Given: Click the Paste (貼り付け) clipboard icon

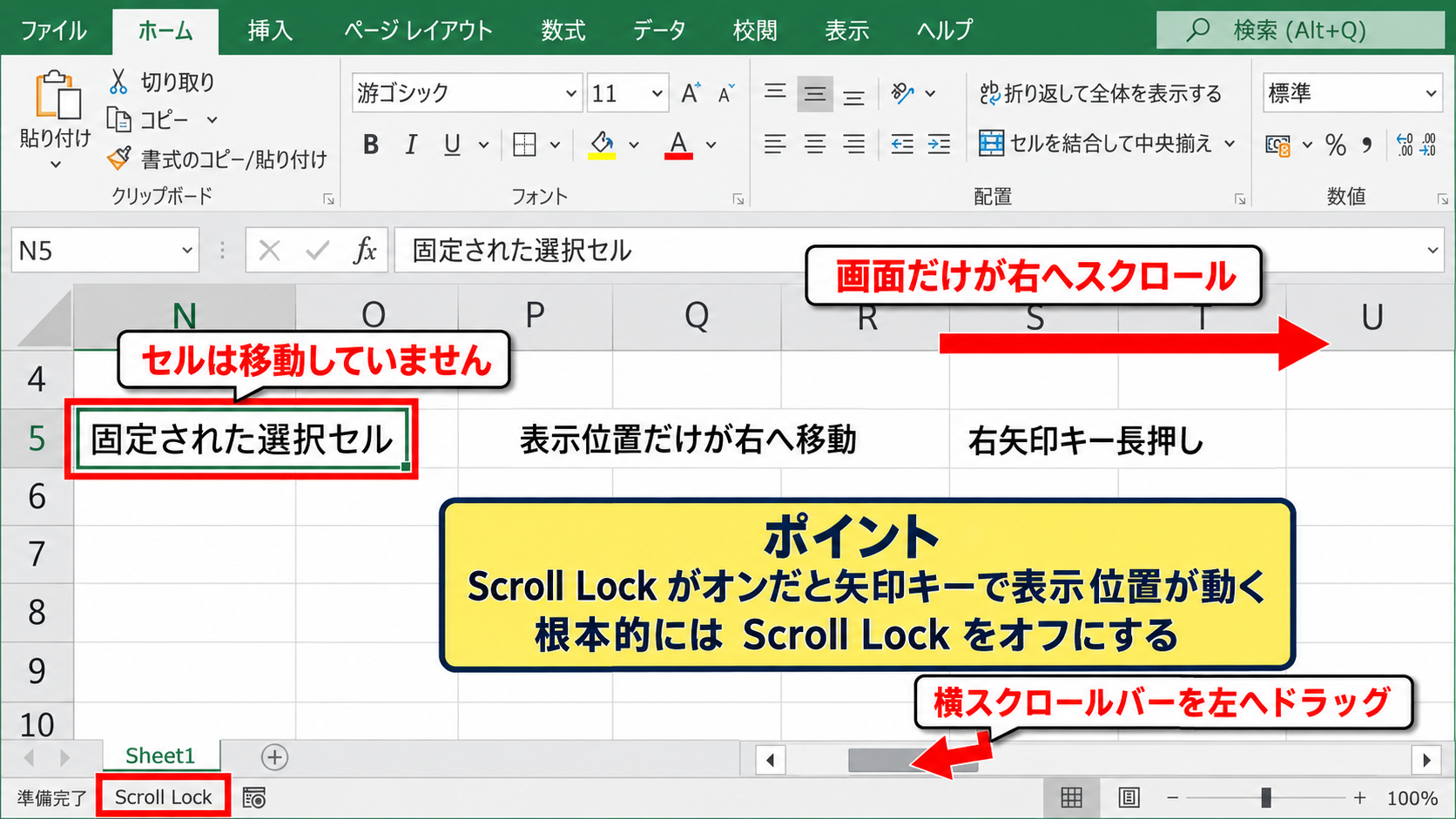Looking at the screenshot, I should 57,94.
